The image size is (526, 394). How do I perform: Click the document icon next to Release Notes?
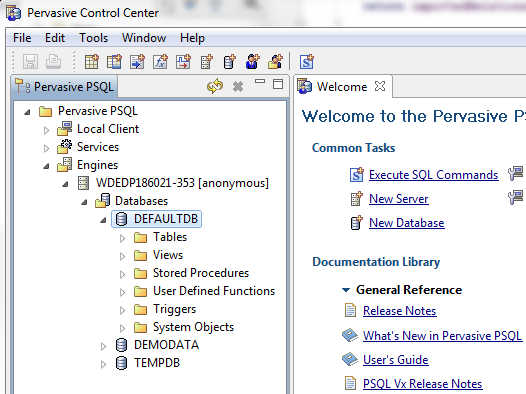[350, 310]
